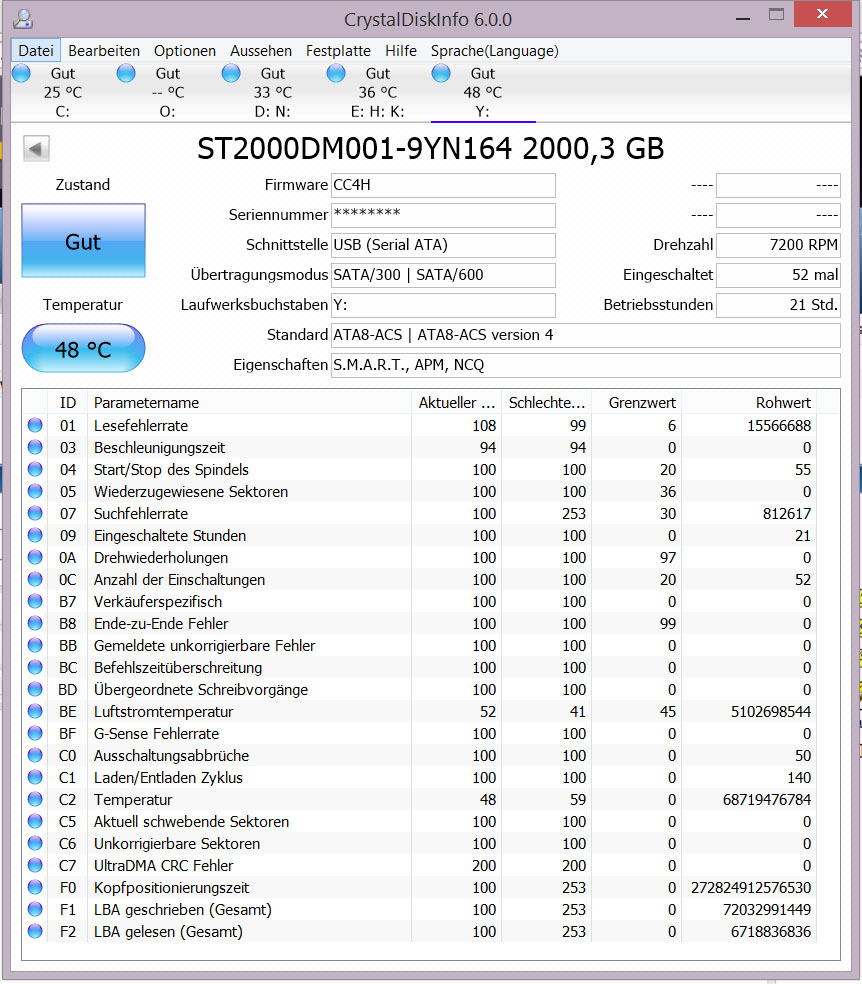Click the ID column header
This screenshot has width=862, height=984.
click(x=68, y=402)
